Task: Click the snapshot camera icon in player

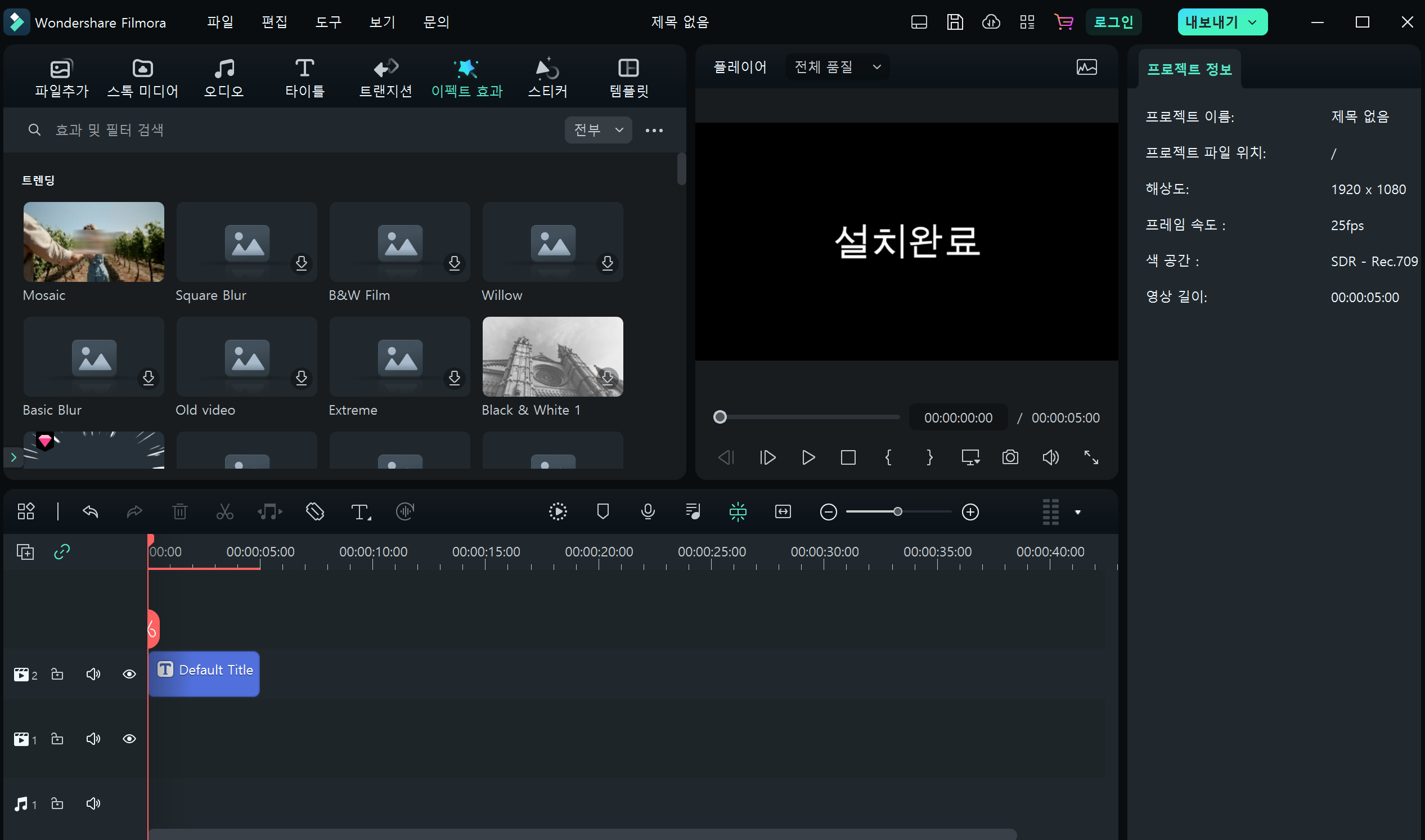Action: click(1010, 457)
